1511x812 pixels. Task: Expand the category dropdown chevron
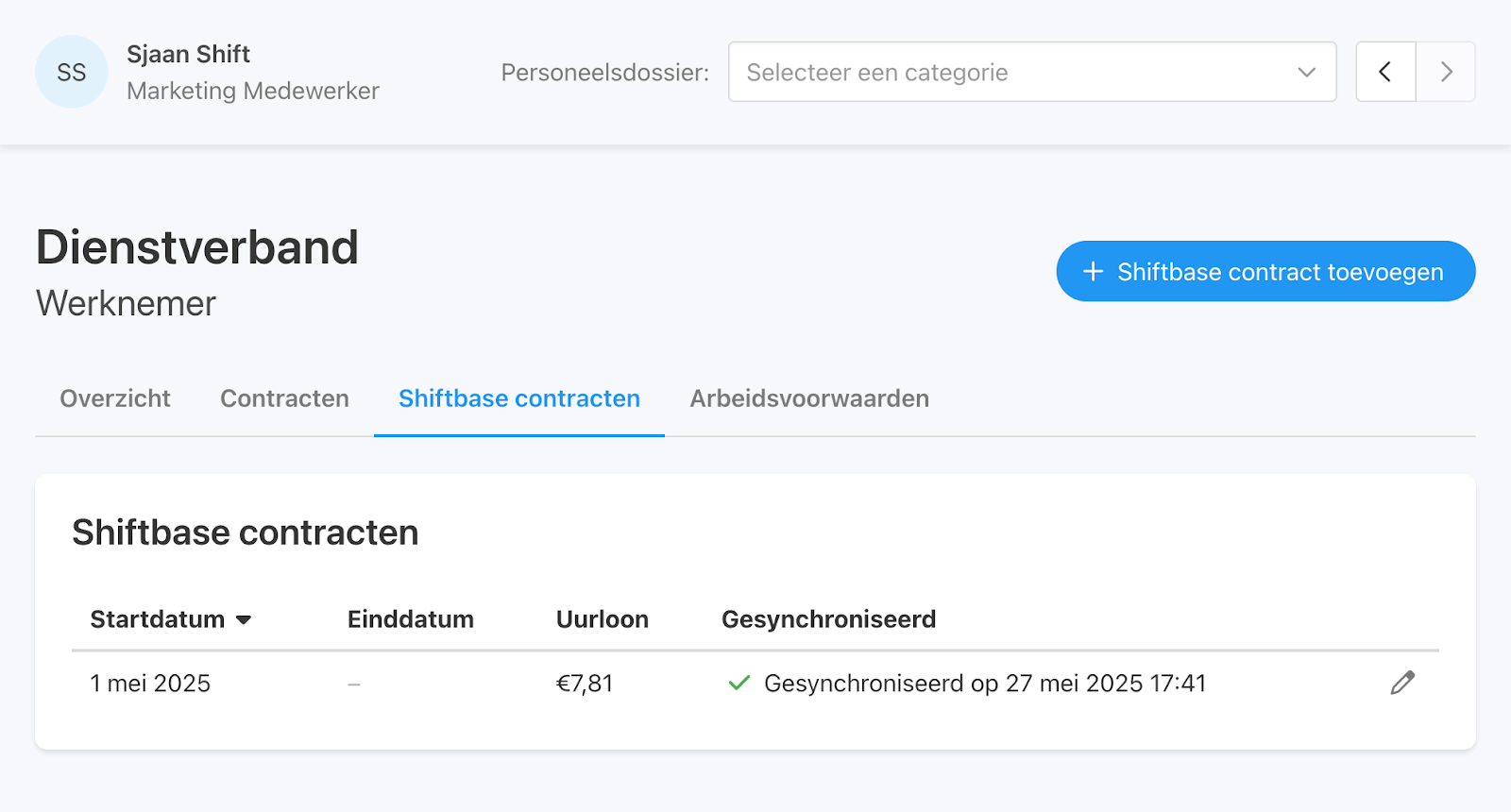click(x=1307, y=72)
